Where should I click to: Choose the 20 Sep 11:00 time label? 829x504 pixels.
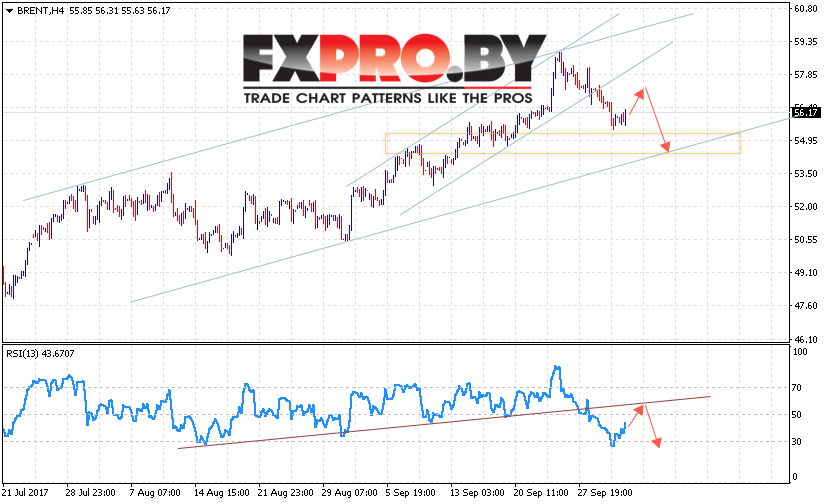(541, 493)
